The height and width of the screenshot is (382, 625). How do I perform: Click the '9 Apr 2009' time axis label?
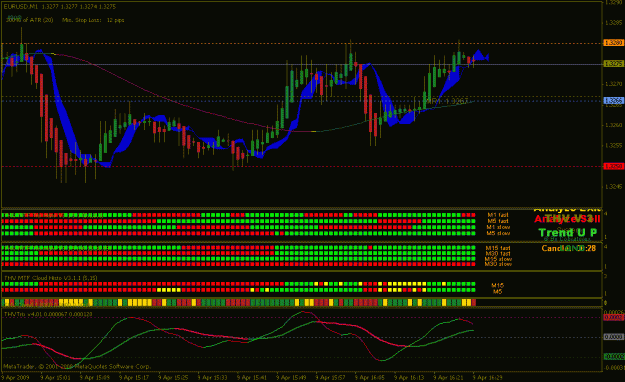15,377
